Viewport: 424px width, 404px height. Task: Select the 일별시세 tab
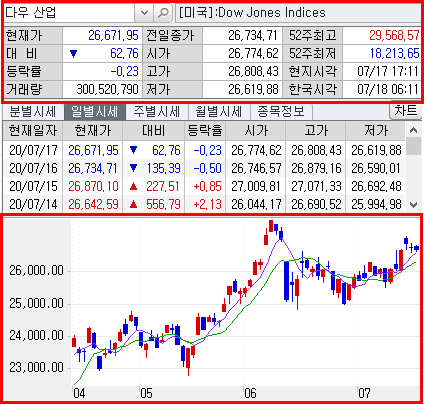point(95,112)
